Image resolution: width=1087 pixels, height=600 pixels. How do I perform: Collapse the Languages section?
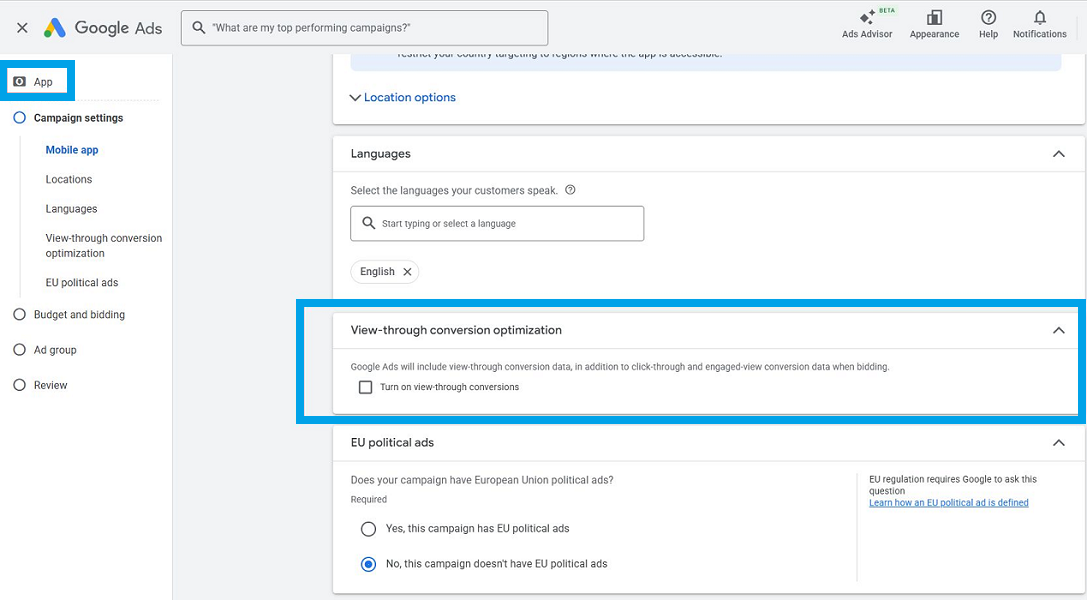point(1058,154)
